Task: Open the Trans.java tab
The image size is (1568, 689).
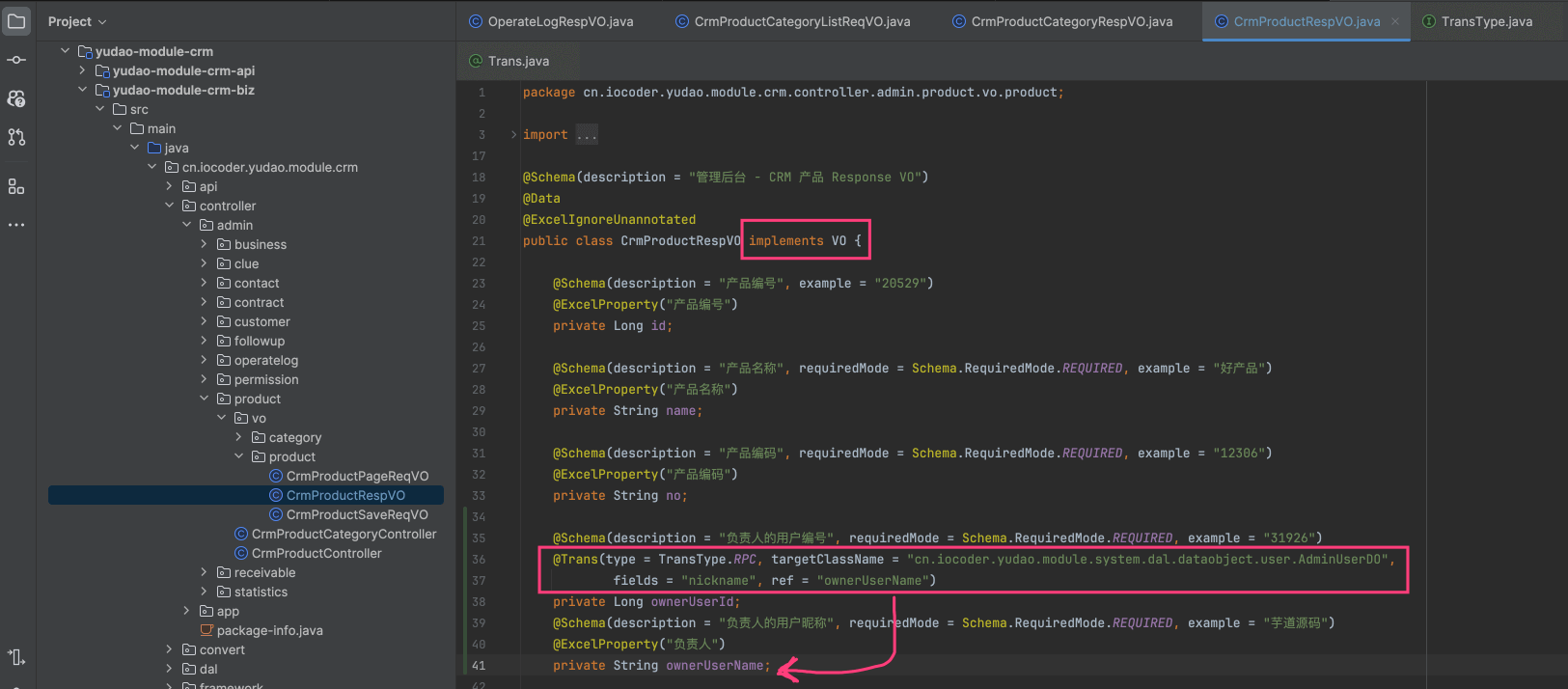Action: pos(518,61)
